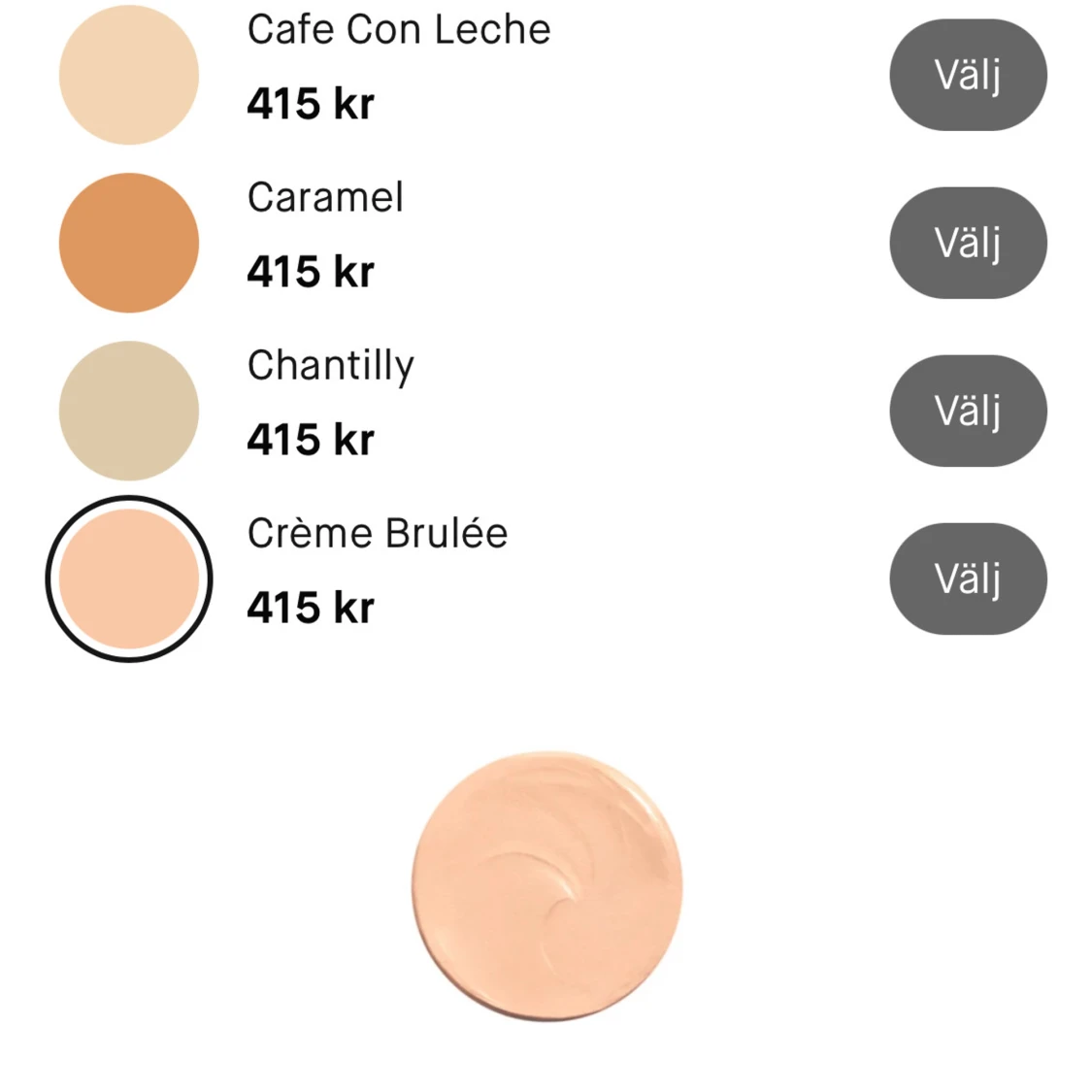Viewport: 1092px width, 1092px height.
Task: Click the Caramel shade name text
Action: pyautogui.click(x=325, y=197)
